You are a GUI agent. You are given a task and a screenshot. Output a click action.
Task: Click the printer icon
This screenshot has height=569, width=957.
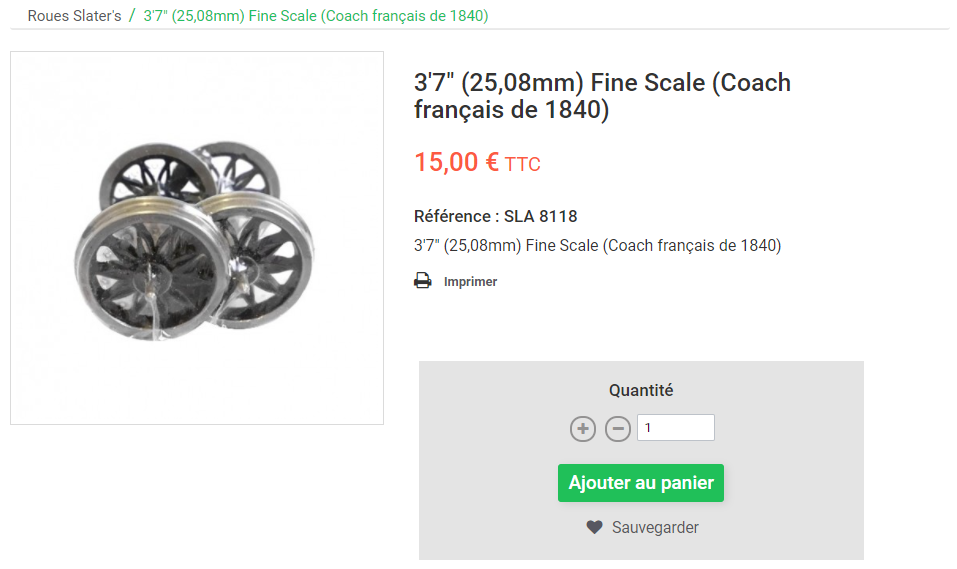click(422, 281)
